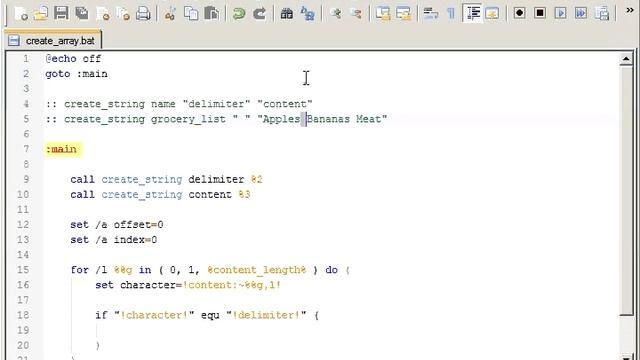Save the current recorded macro icon
This screenshot has height=360, width=640.
click(602, 13)
